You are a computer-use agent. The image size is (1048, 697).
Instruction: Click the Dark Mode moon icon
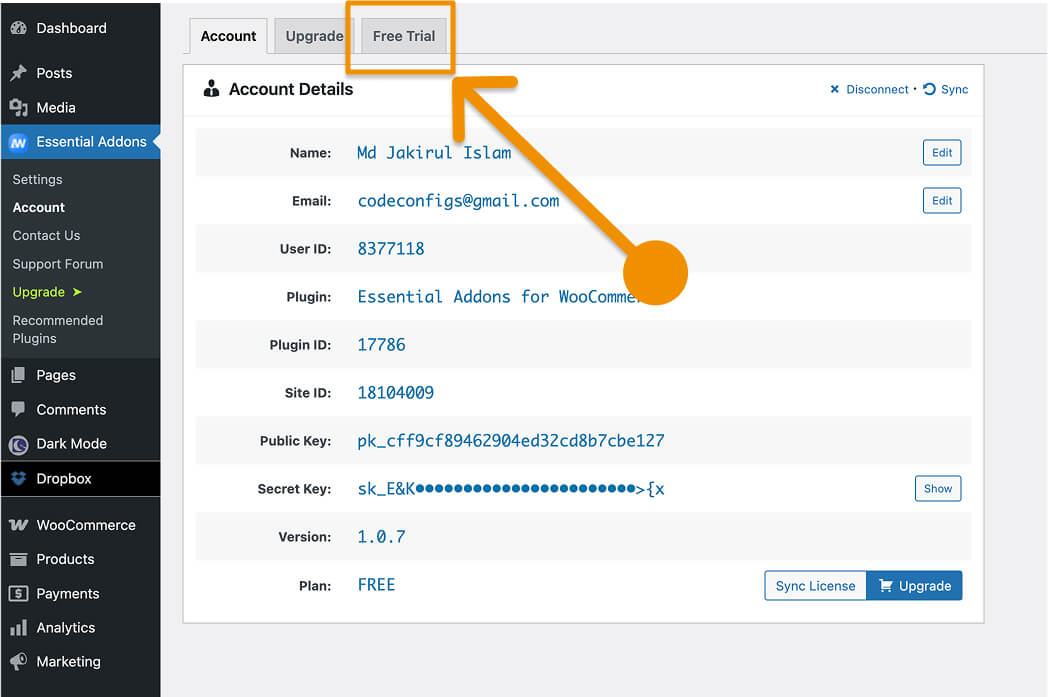[19, 444]
